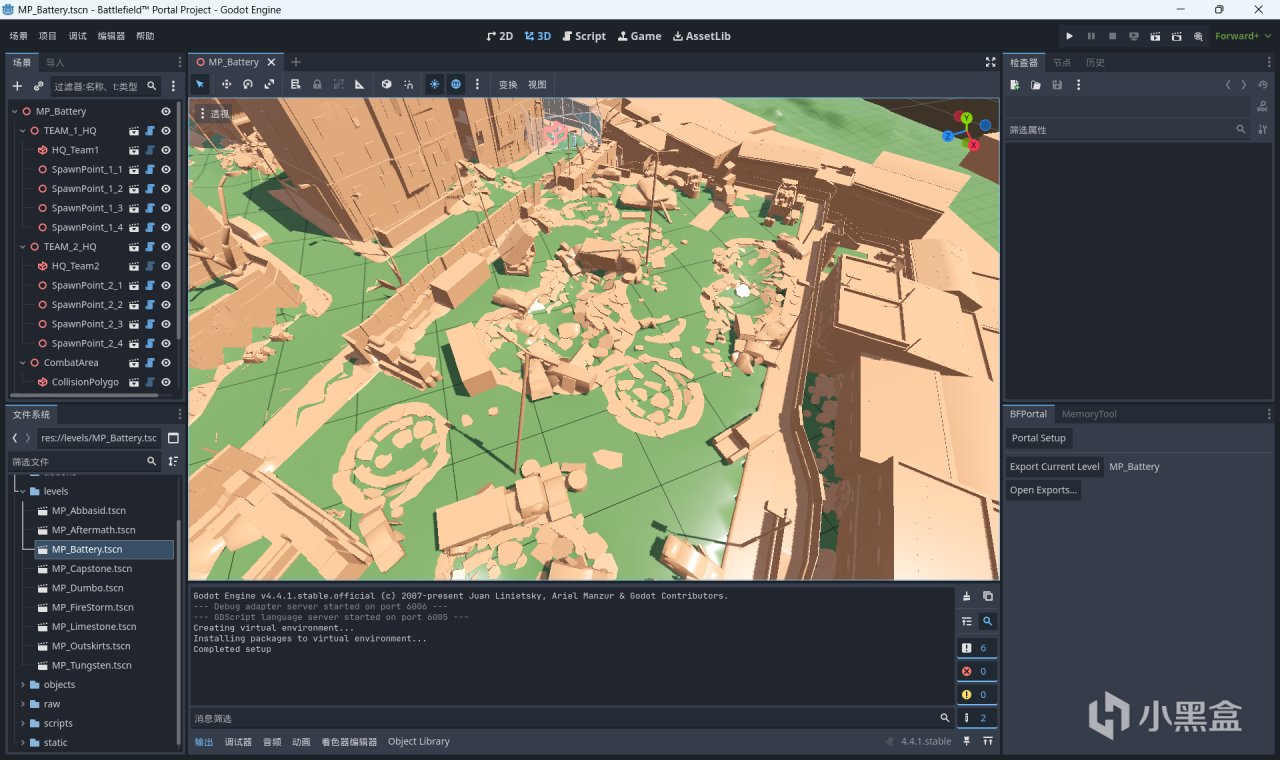The image size is (1280, 760).
Task: Open the Forward+ renderer dropdown
Action: click(1243, 36)
